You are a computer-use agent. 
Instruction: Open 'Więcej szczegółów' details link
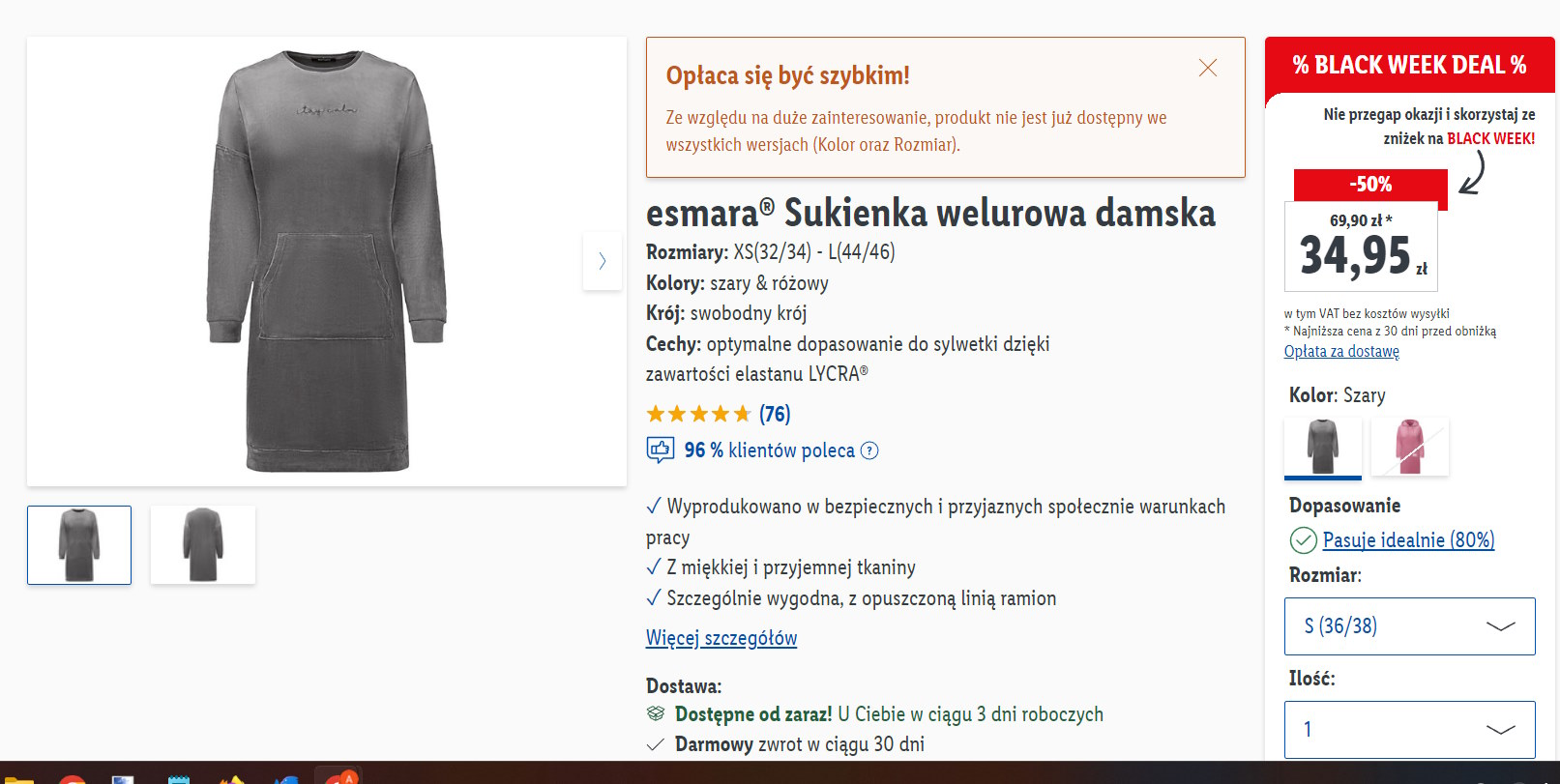point(721,638)
